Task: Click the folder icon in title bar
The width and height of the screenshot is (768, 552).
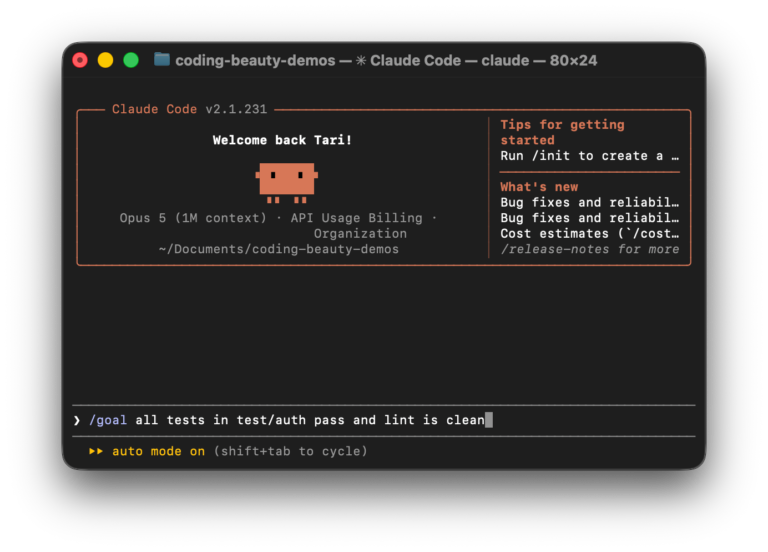Action: 162,59
